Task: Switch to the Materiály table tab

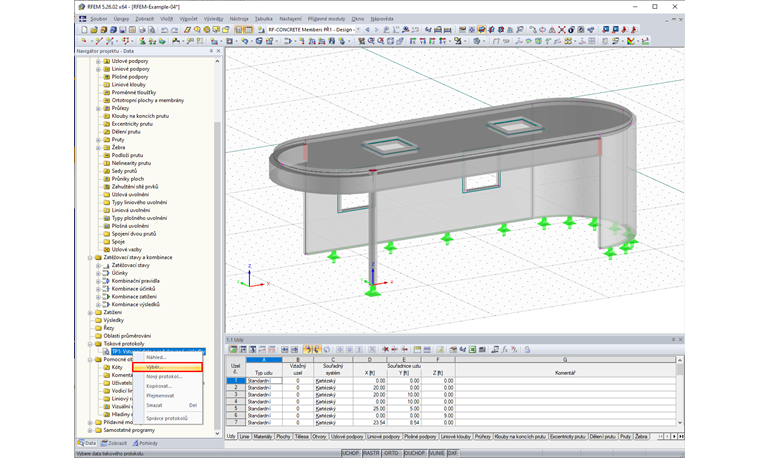Action: [262, 437]
